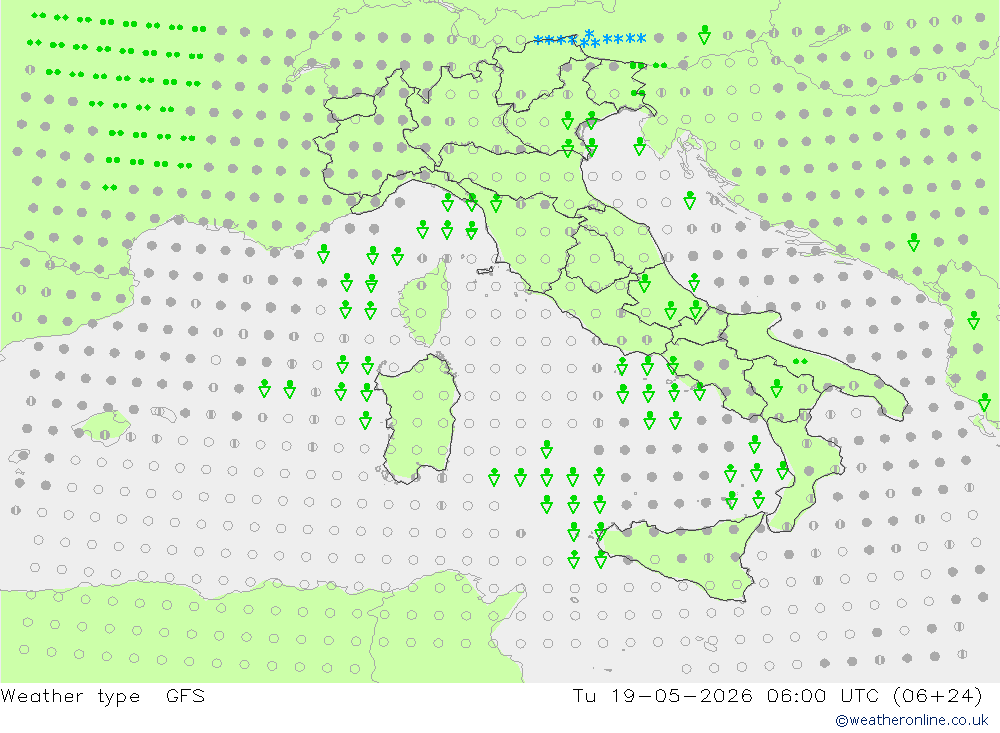Image resolution: width=1000 pixels, height=733 pixels.
Task: Select the lone shower symbol beside the snow row
Action: 704,34
